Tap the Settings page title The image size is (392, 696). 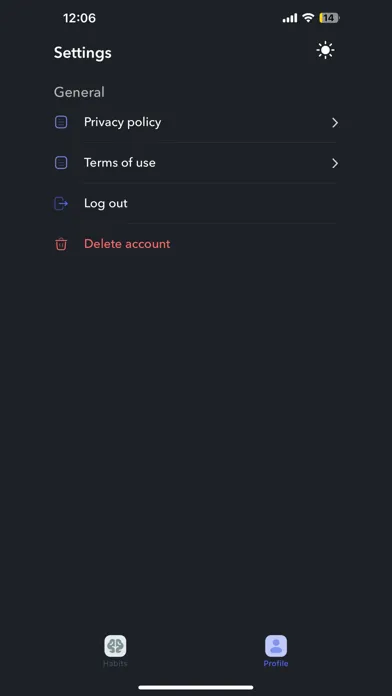(83, 53)
